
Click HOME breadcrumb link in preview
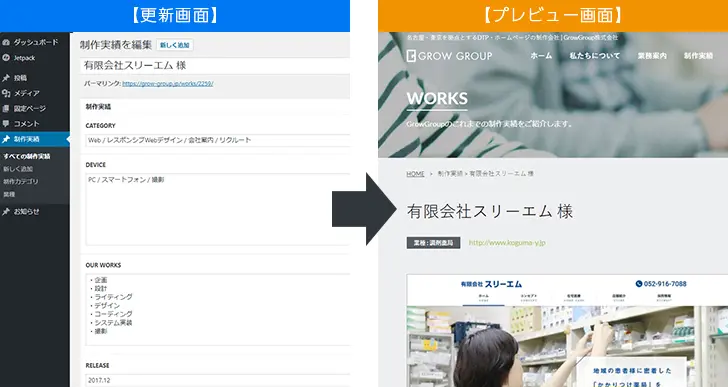click(416, 174)
